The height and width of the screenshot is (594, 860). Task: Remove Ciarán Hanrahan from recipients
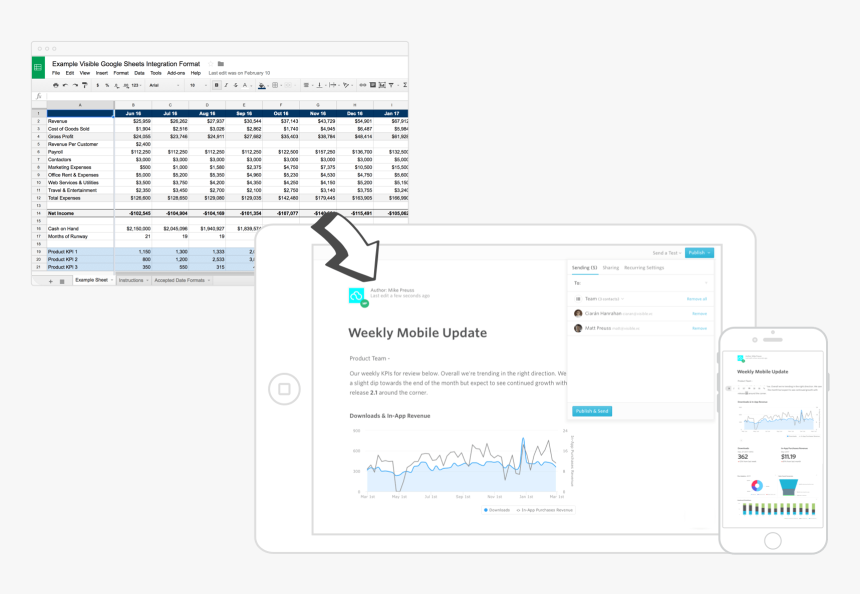click(x=699, y=314)
